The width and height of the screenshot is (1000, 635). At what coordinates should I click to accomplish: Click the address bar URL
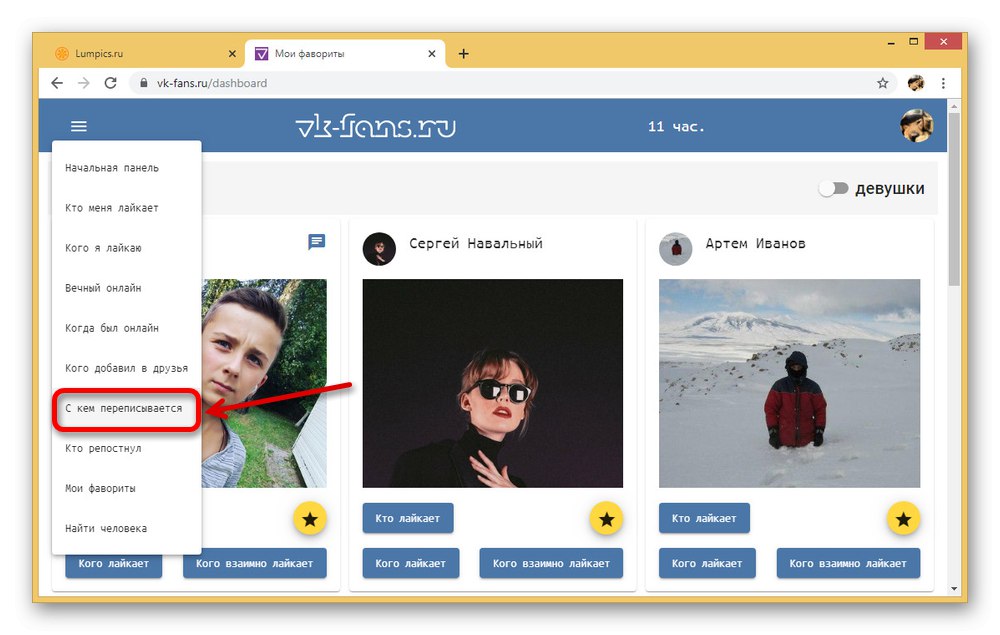point(212,83)
